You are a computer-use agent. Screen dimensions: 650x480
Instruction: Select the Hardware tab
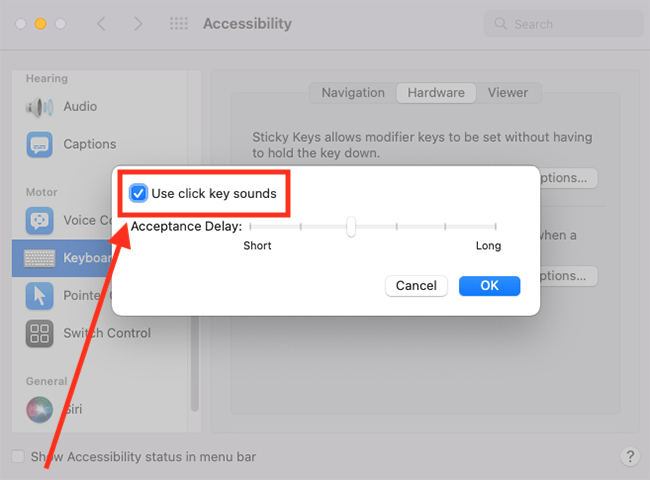point(436,92)
